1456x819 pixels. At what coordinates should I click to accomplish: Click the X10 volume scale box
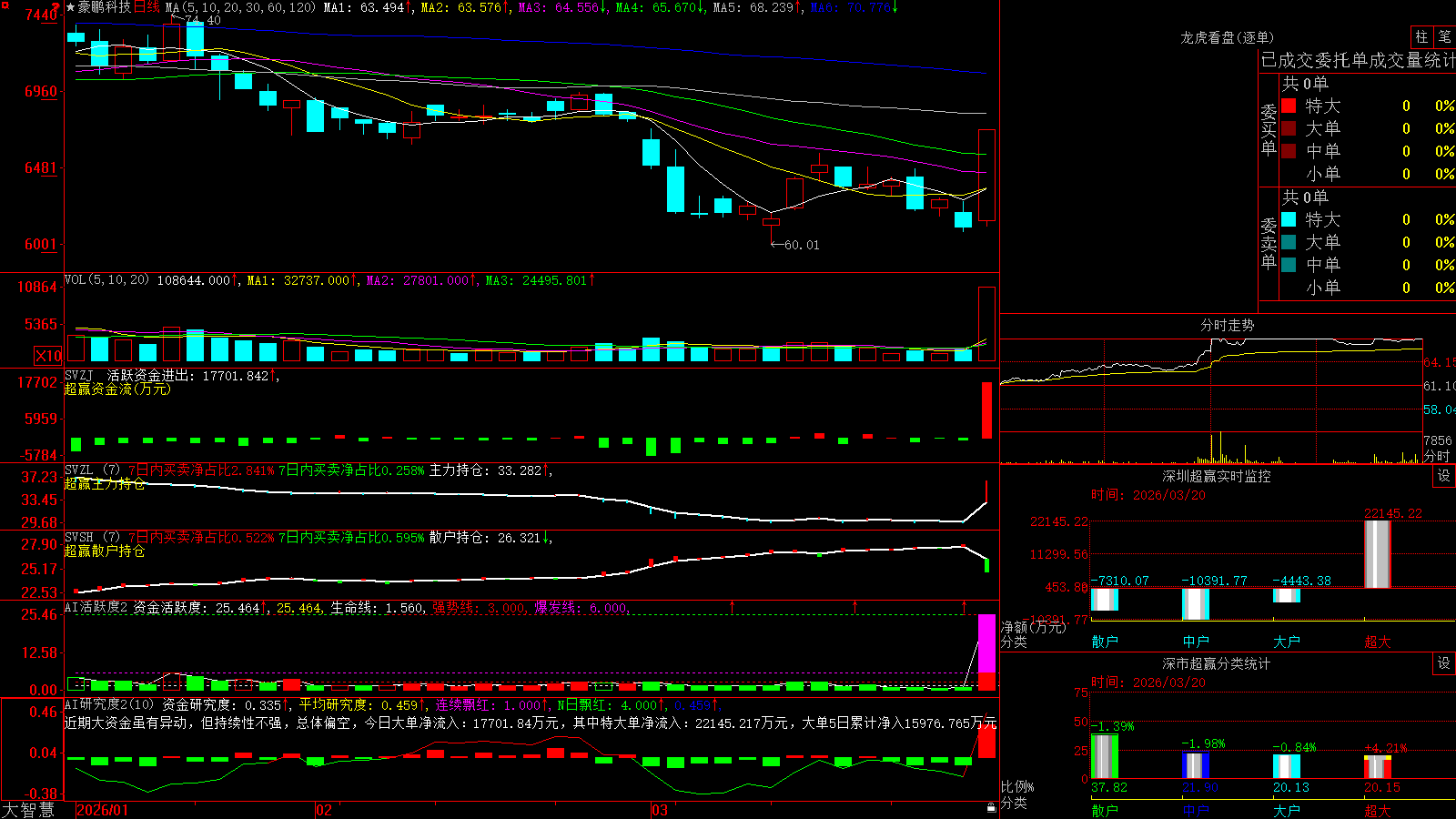point(48,356)
